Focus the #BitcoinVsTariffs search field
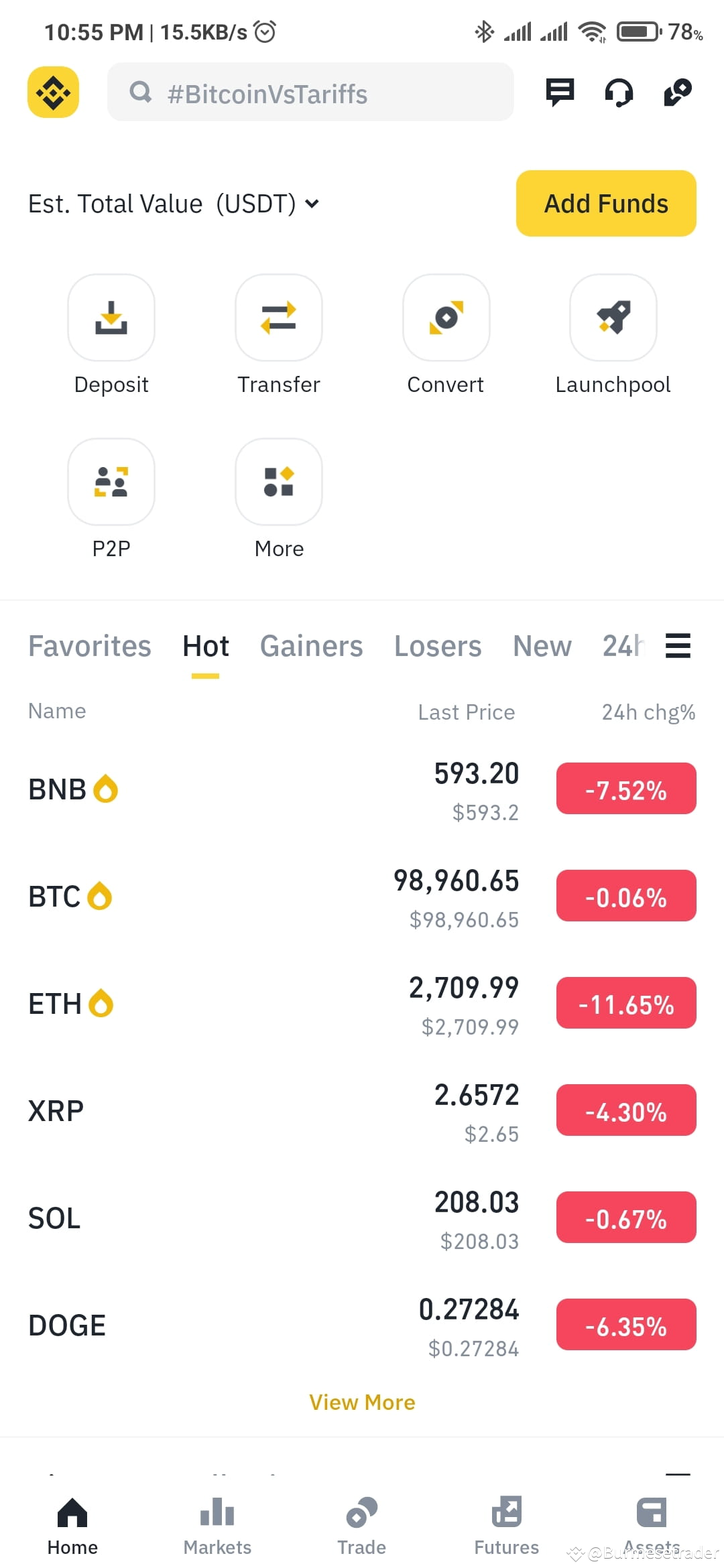 [x=310, y=92]
